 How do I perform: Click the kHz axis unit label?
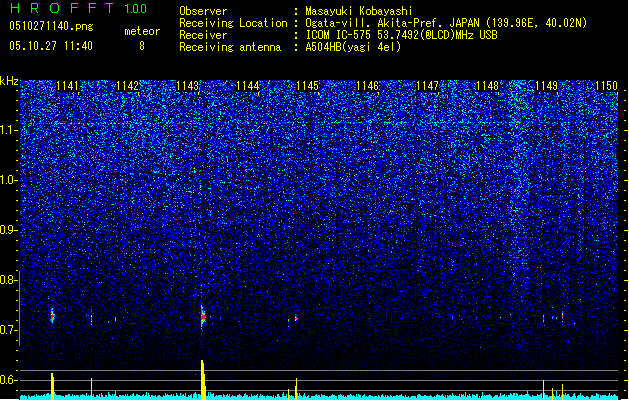pyautogui.click(x=9, y=81)
